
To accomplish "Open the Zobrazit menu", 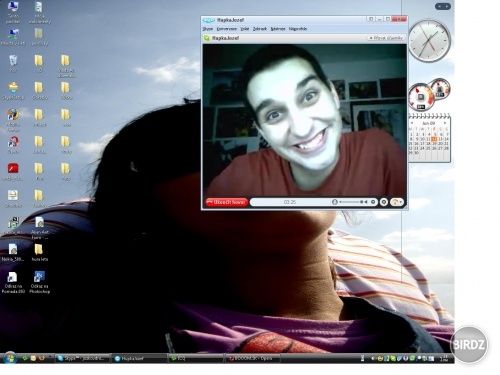I will pos(260,29).
